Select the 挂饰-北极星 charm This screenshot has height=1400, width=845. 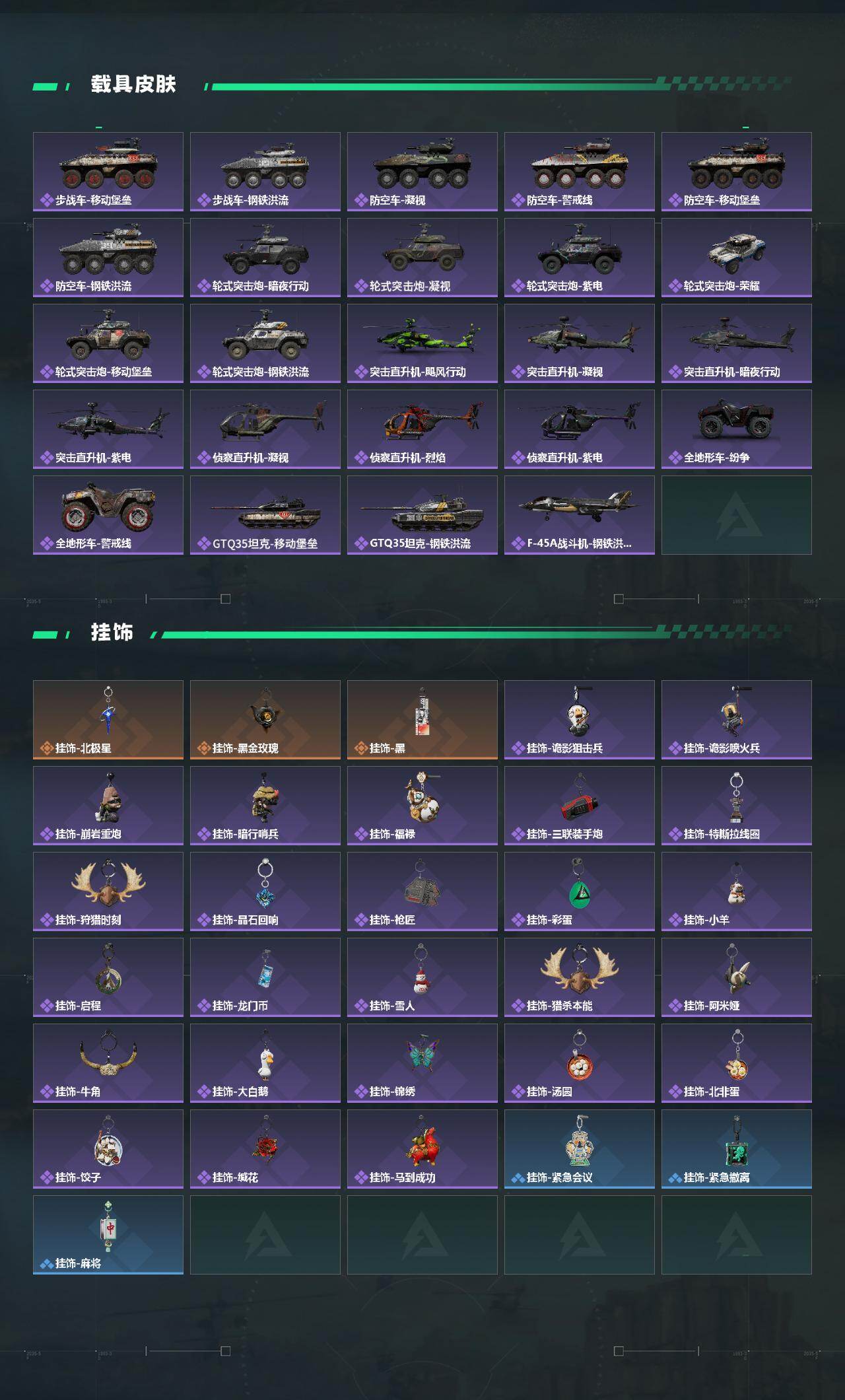pos(108,720)
